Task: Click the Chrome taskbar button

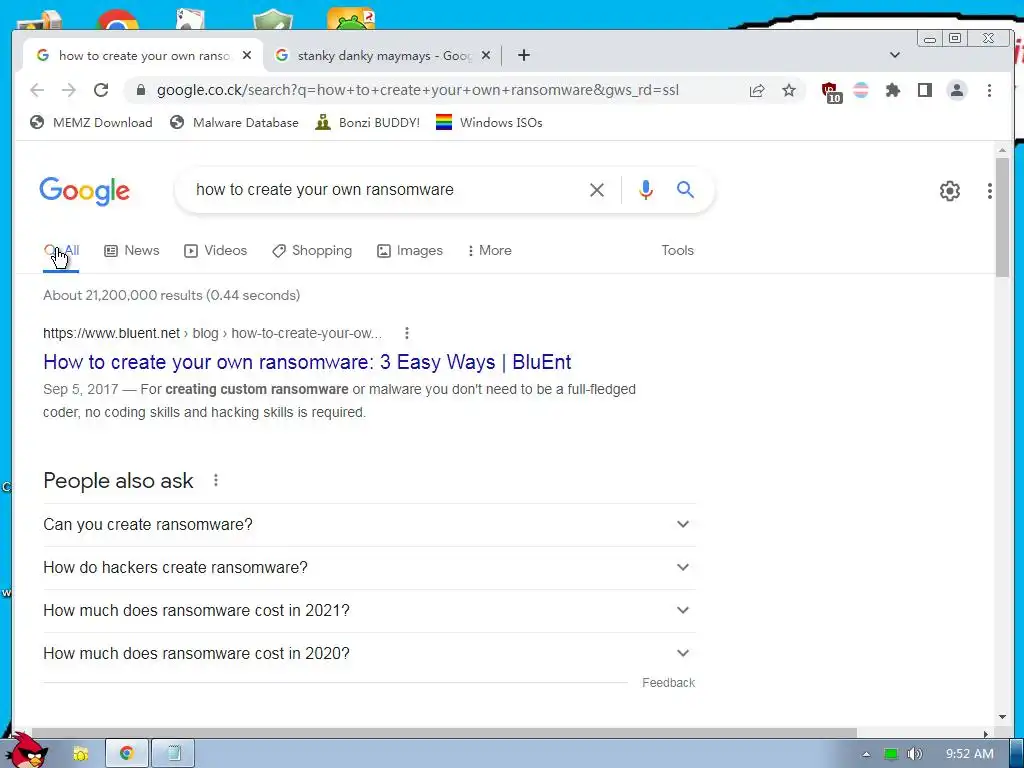Action: click(127, 754)
